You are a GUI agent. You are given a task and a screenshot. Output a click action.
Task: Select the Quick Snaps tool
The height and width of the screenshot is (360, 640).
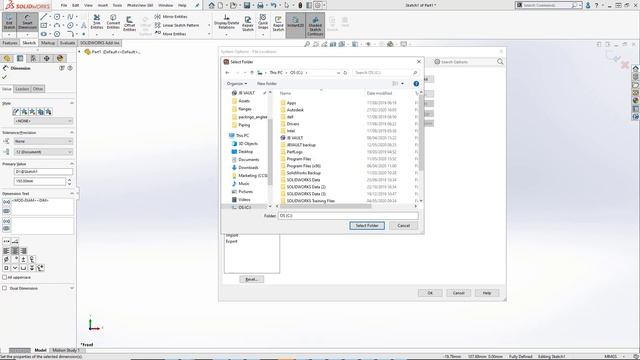click(x=263, y=22)
